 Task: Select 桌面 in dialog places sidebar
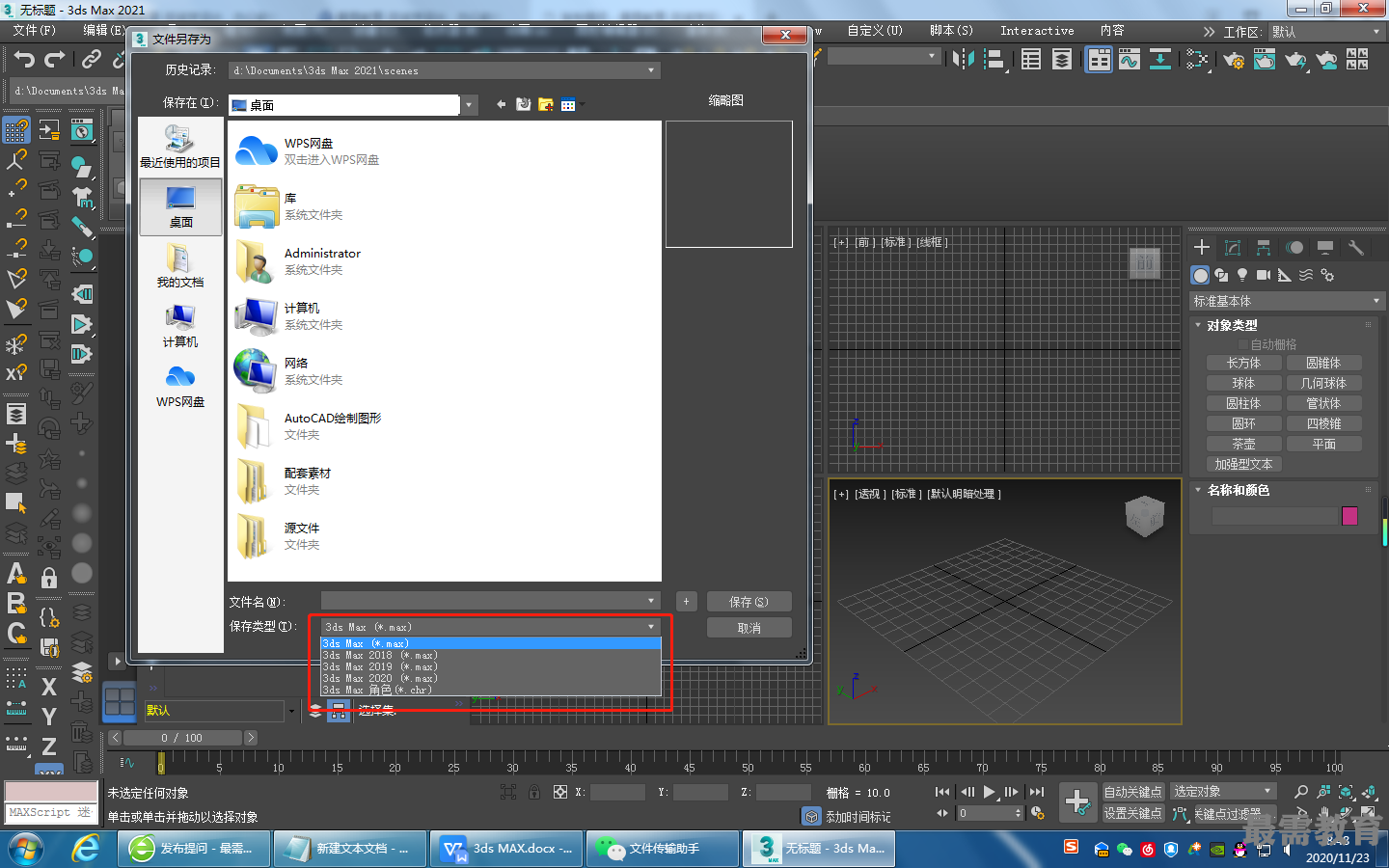(180, 207)
